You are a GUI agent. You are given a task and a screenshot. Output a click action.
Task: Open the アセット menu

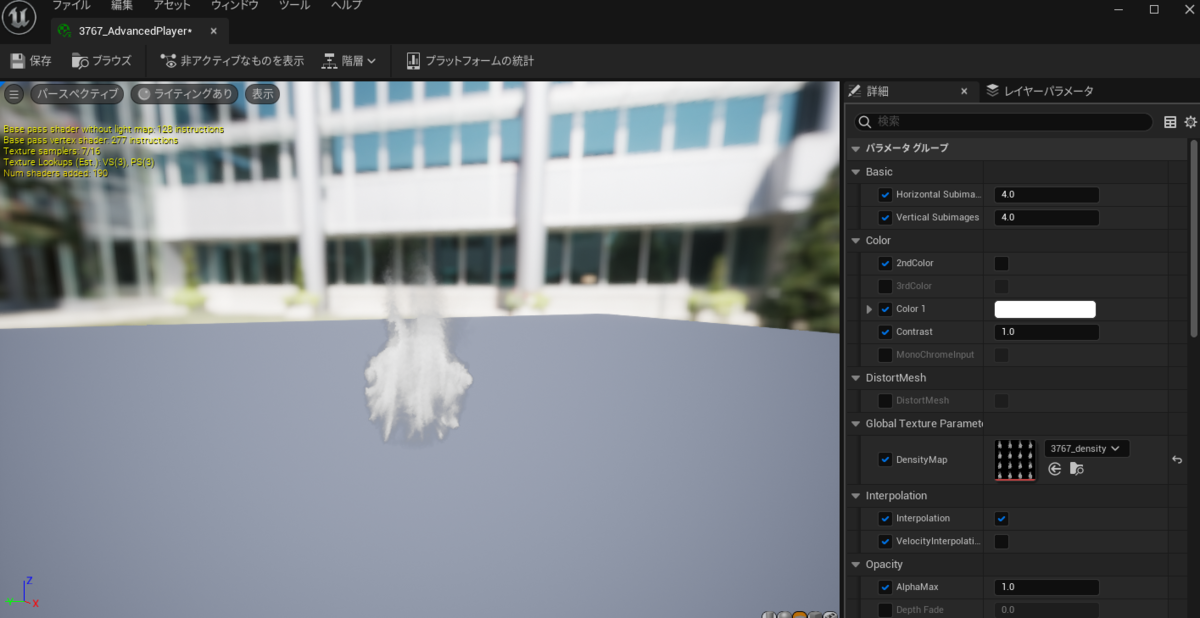(x=172, y=5)
